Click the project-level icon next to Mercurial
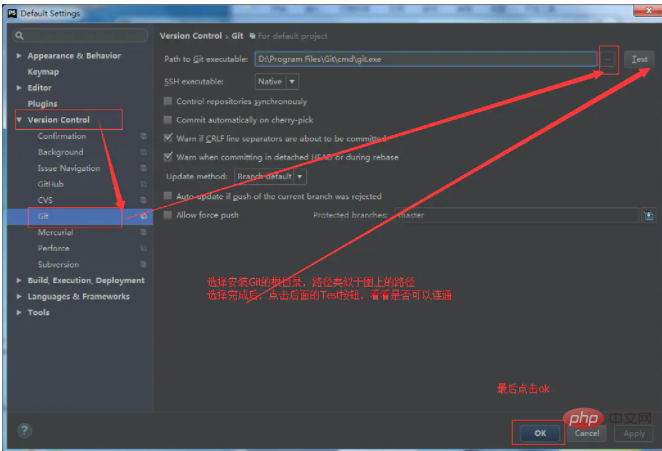Viewport: 662px width, 451px height. pos(144,232)
